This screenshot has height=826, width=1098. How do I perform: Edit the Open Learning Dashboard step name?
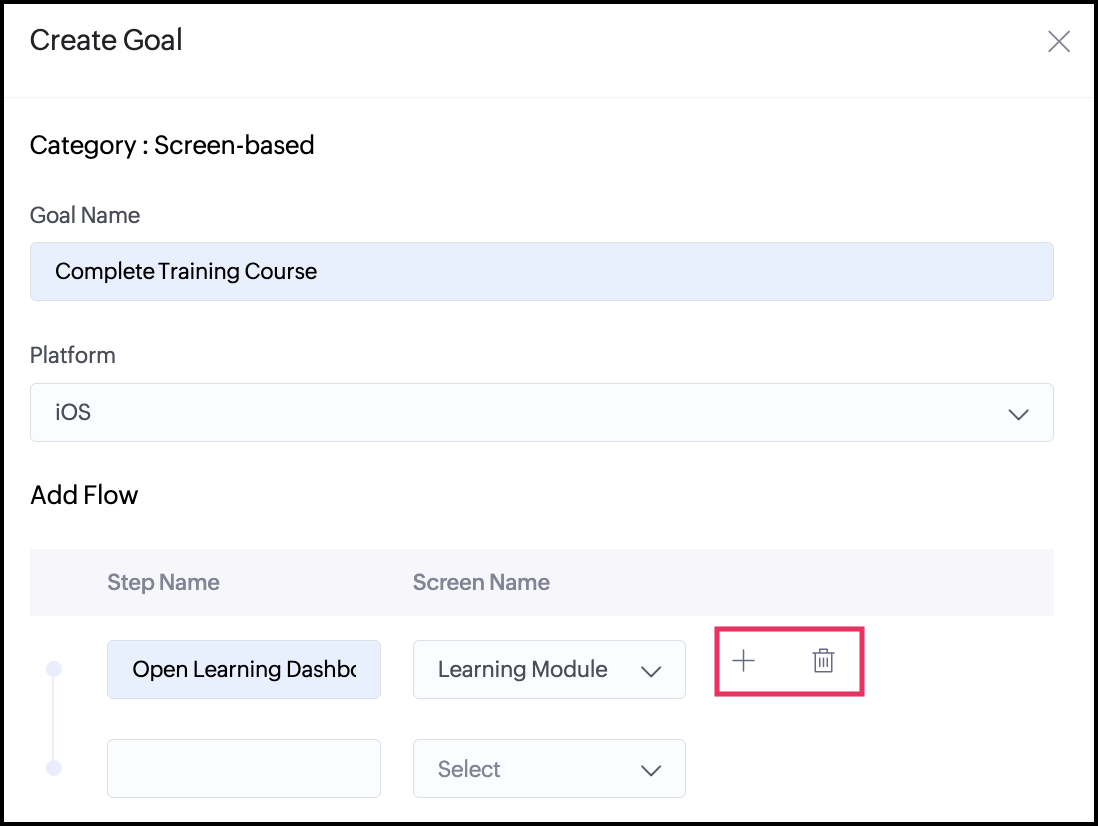pyautogui.click(x=244, y=669)
